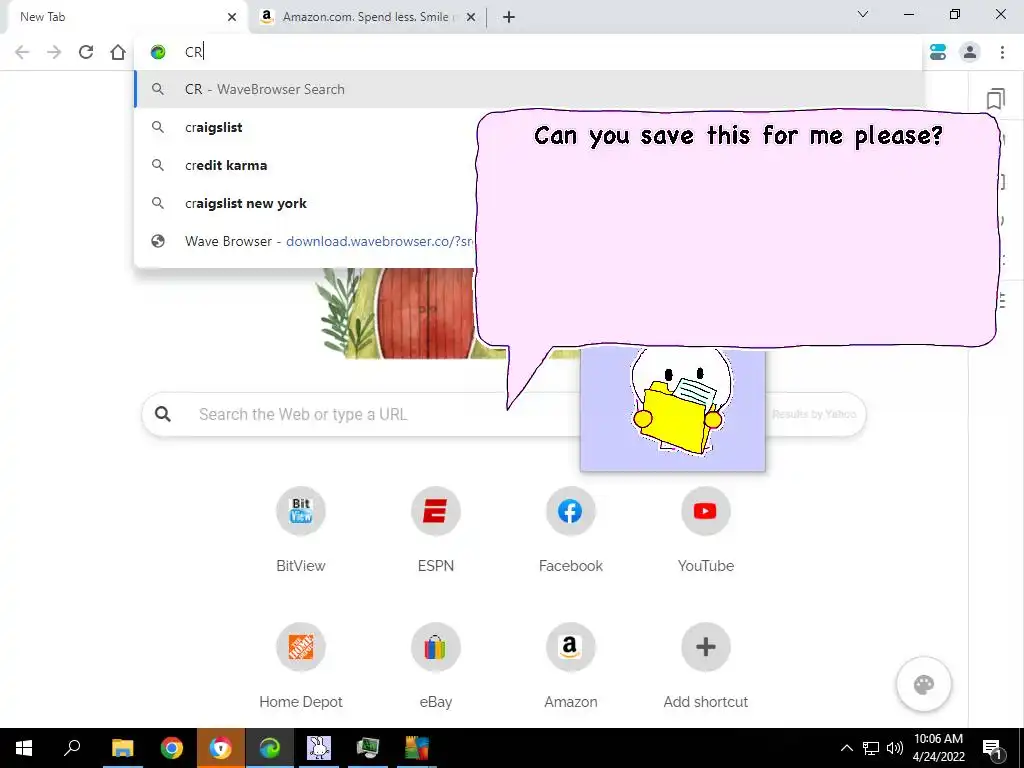Open the Brave browser taskbar icon
Image resolution: width=1024 pixels, height=768 pixels.
click(221, 748)
